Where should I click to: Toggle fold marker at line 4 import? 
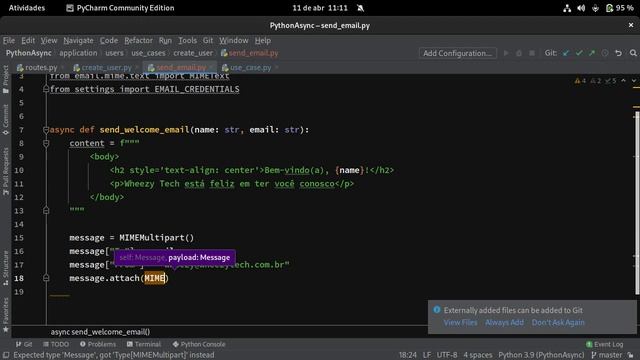[46, 89]
